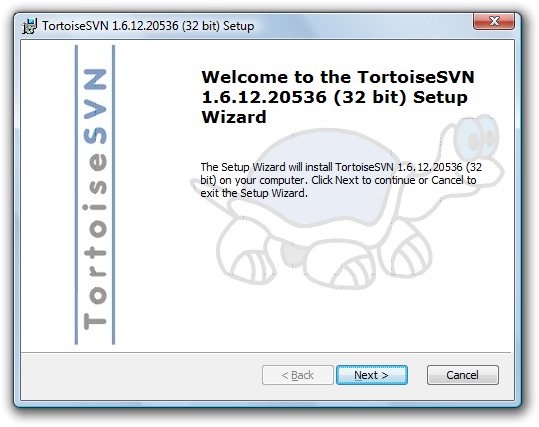
Task: Click the tortoise's rear left foot
Action: click(246, 251)
